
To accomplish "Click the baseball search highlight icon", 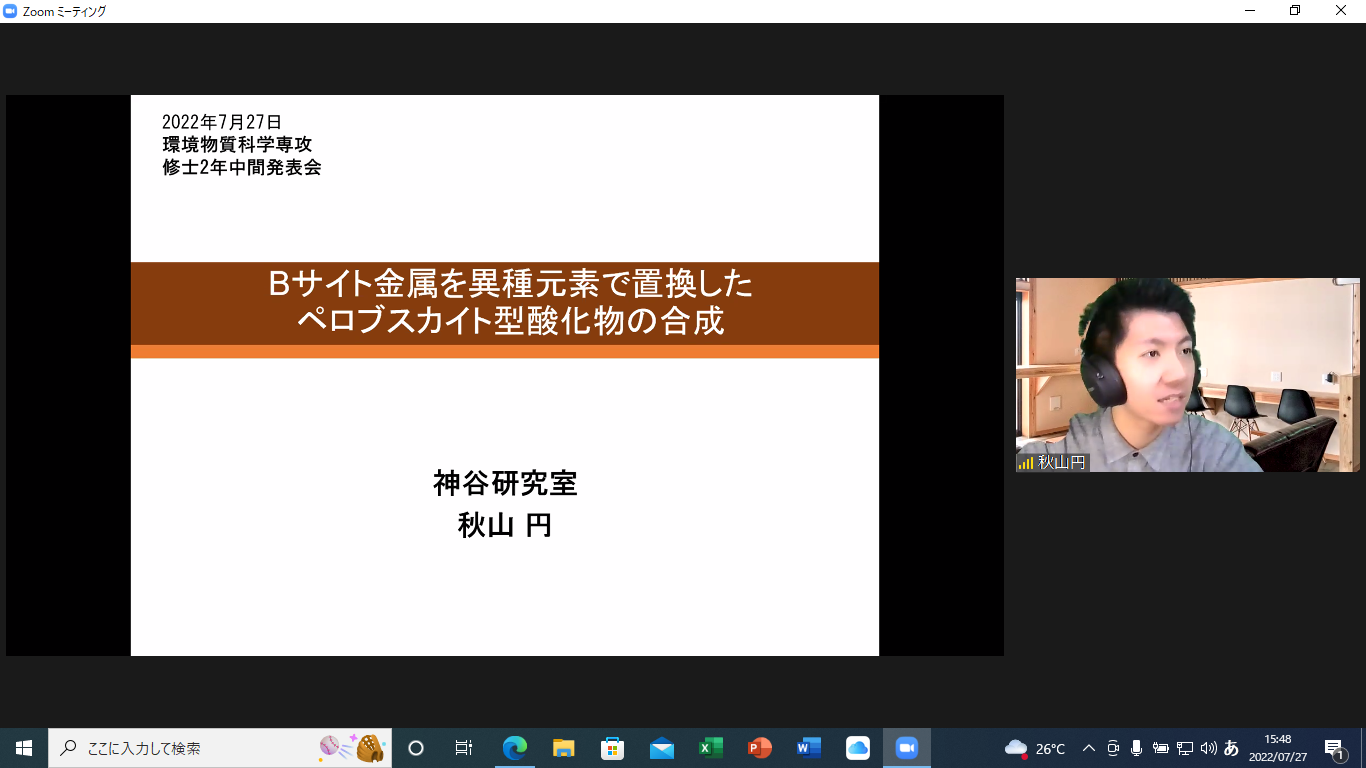I will [352, 748].
